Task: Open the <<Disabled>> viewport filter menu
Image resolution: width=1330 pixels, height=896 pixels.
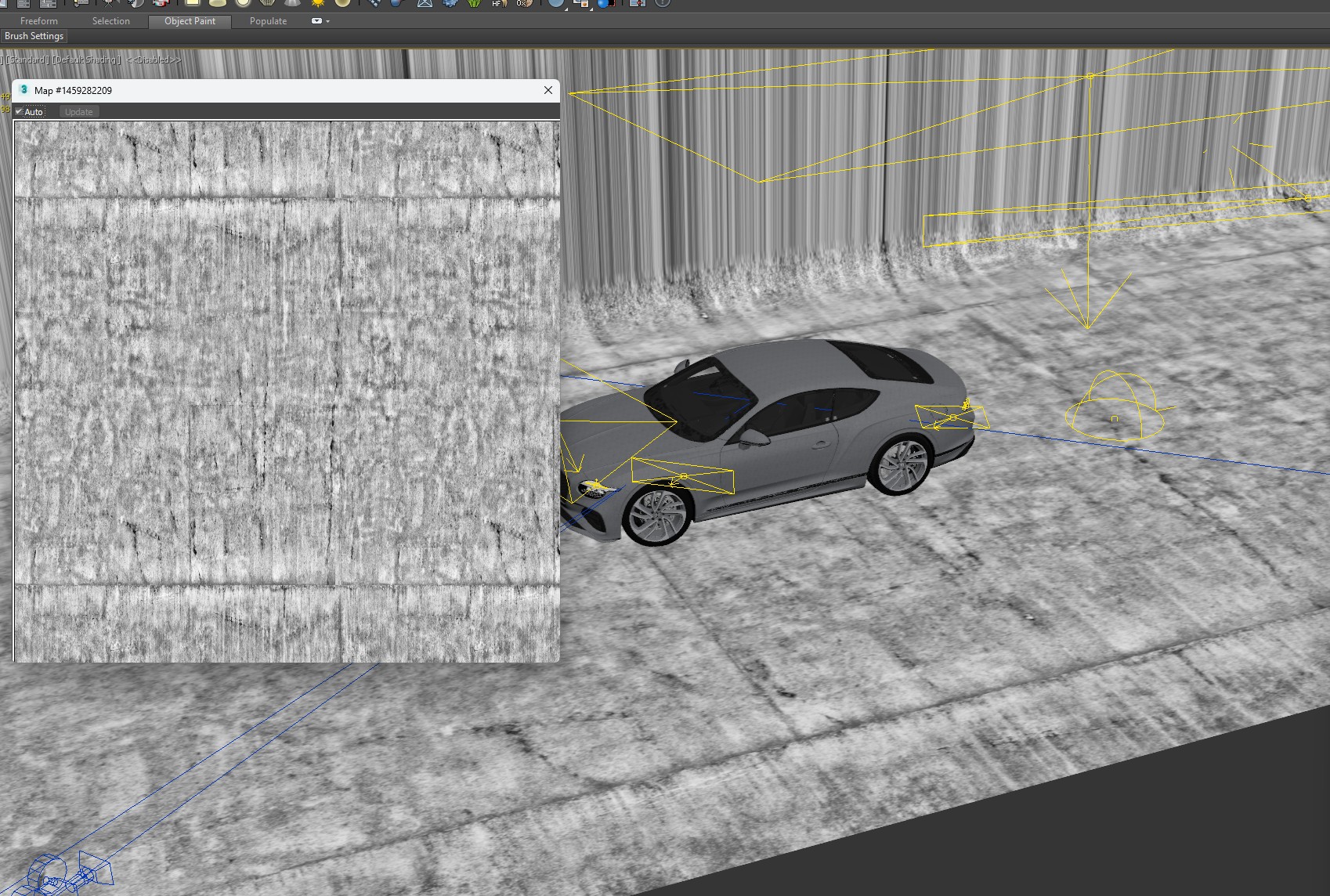Action: pos(154,60)
